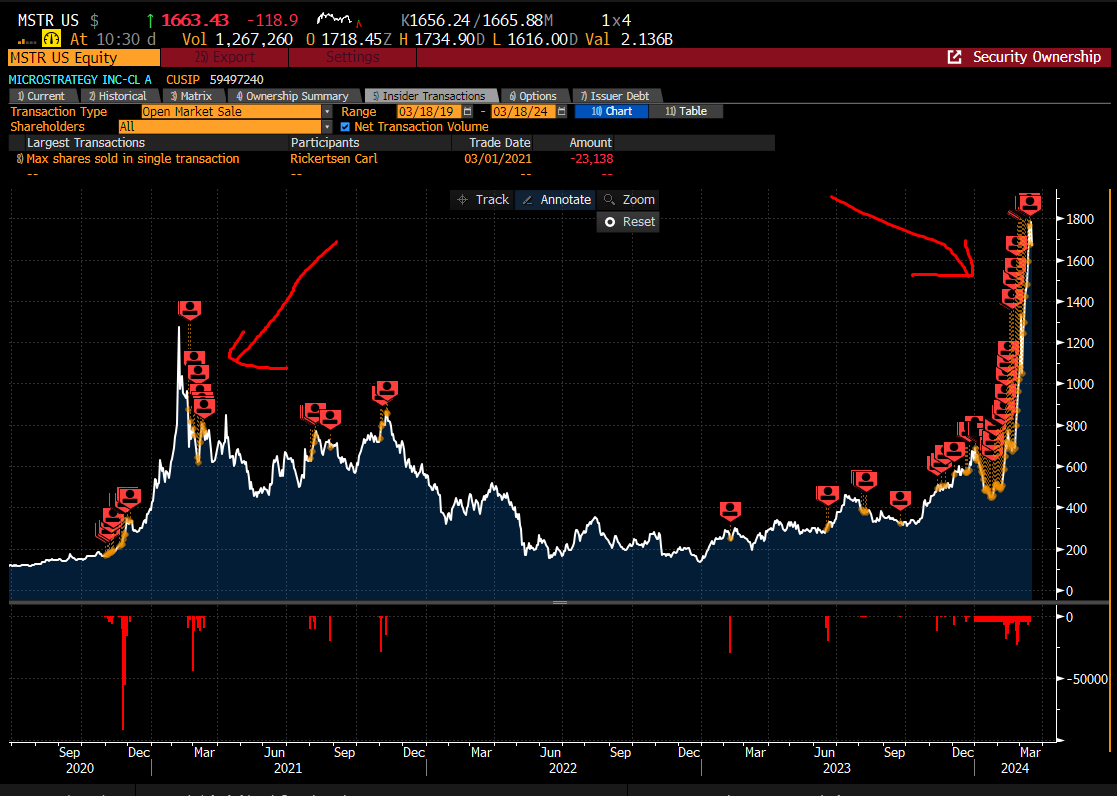Click the Security Ownership pop-out icon
This screenshot has height=796, width=1117.
955,57
